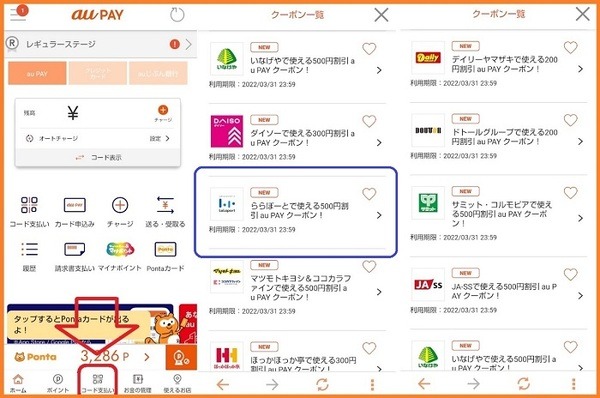Expand the ドトールグループ coupon chevron
The image size is (600, 398).
pos(580,142)
